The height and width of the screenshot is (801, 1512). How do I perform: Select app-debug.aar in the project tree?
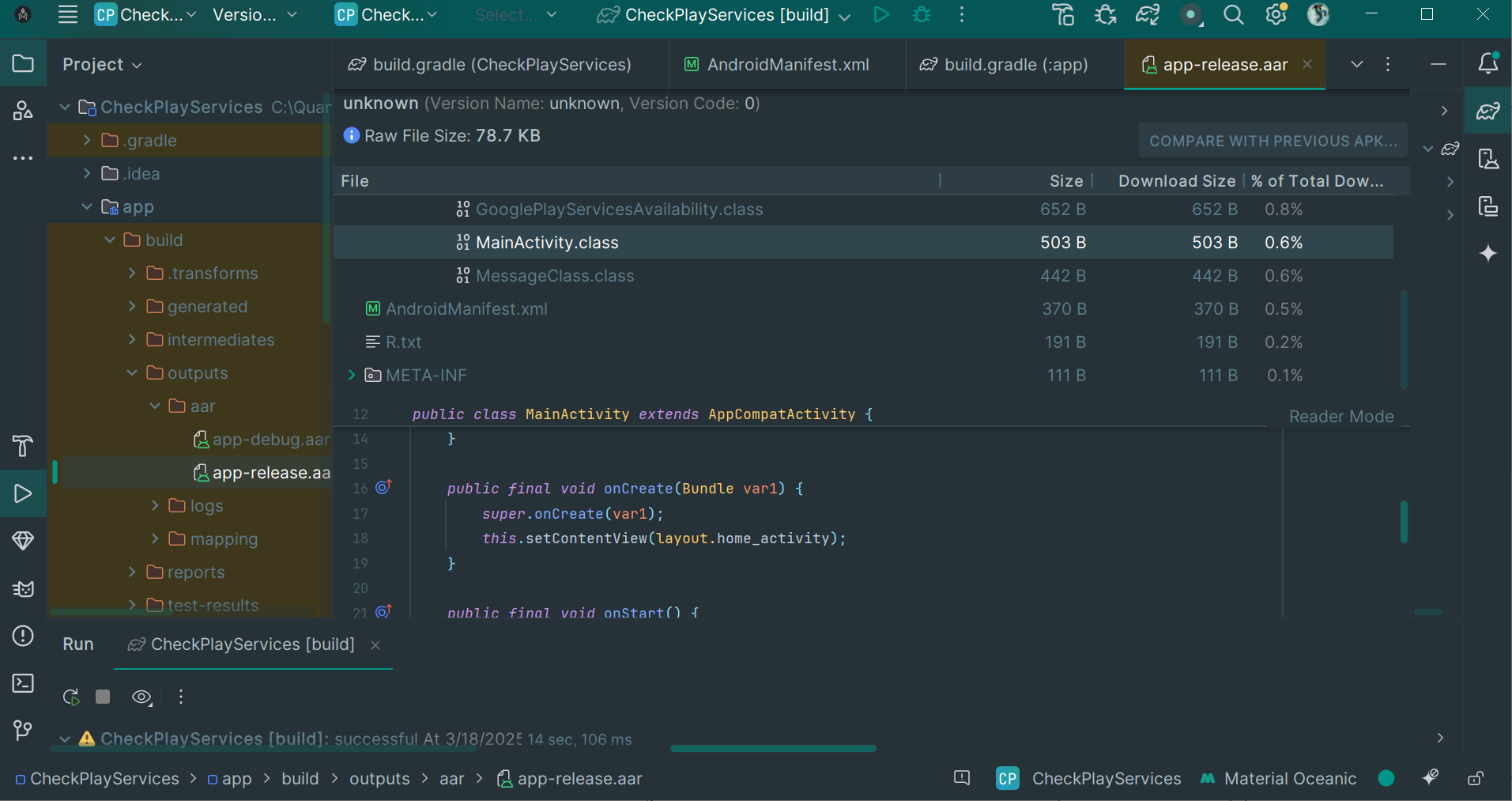pyautogui.click(x=270, y=440)
